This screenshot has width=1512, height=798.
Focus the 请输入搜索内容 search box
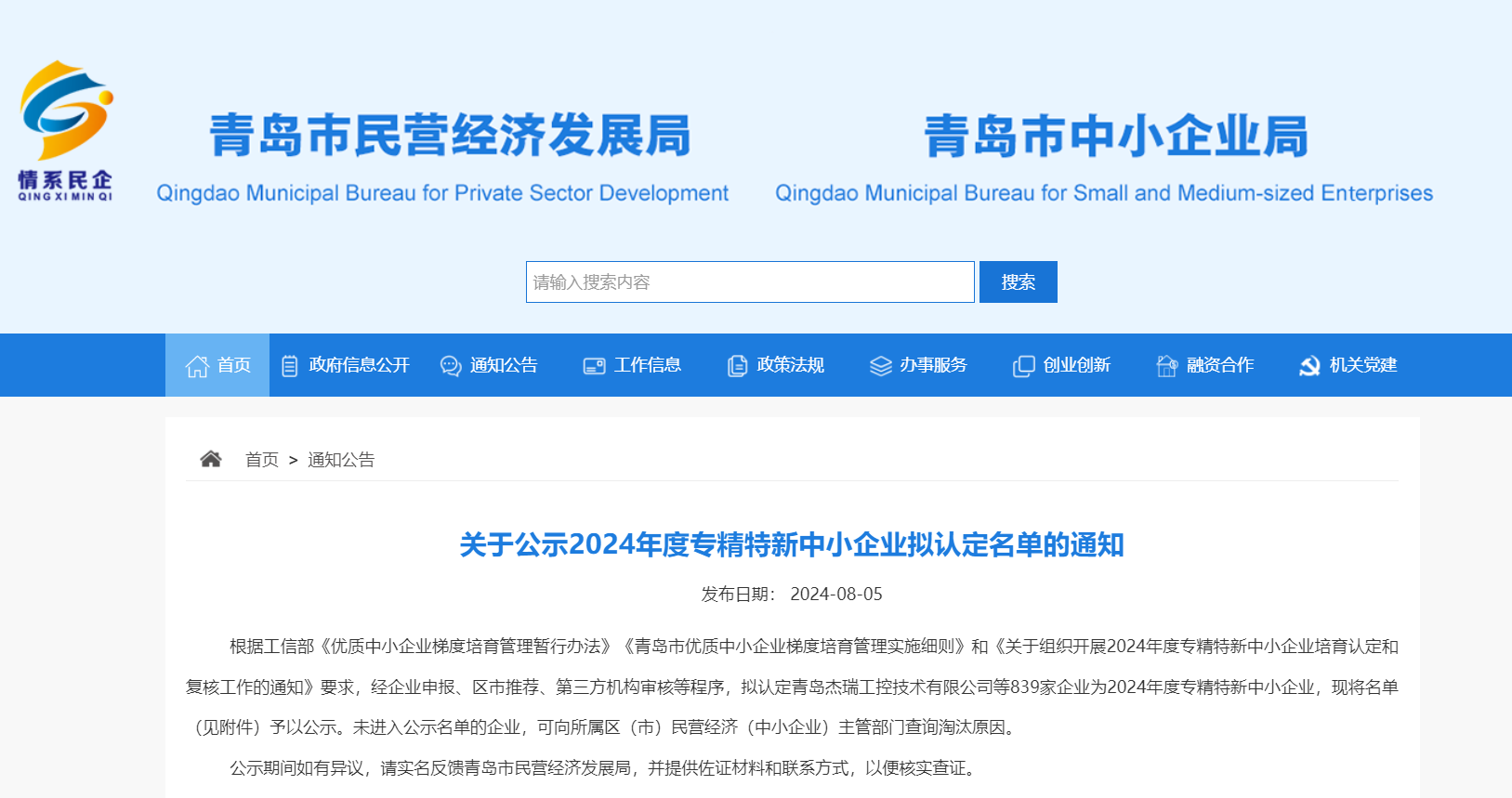point(750,282)
